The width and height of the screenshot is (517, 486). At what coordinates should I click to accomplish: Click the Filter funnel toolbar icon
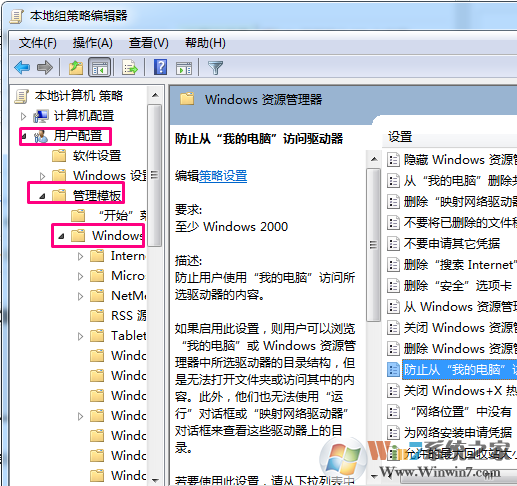coord(215,68)
